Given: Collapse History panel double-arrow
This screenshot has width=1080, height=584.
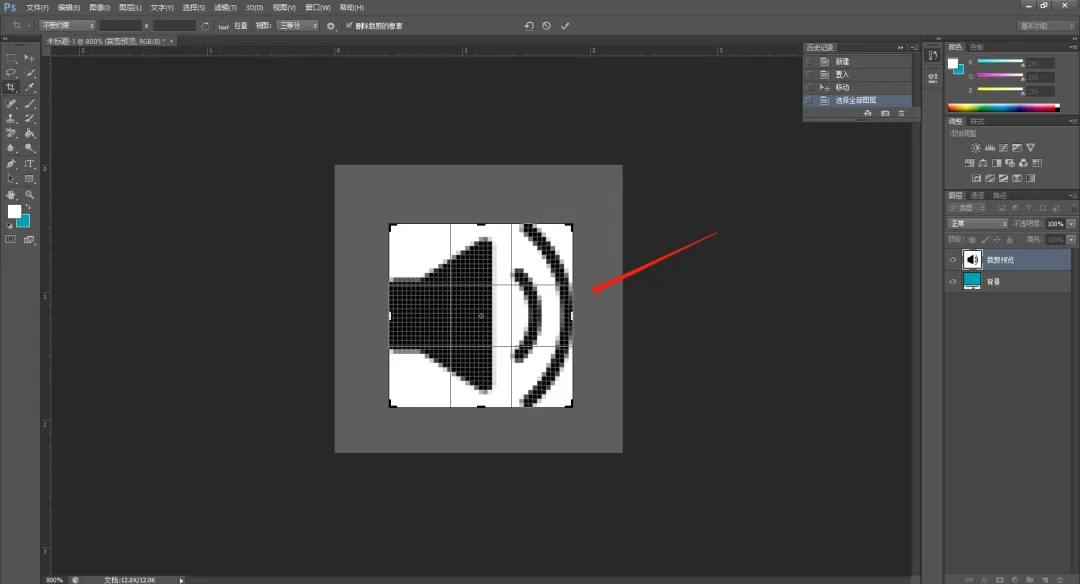Looking at the screenshot, I should pyautogui.click(x=900, y=48).
